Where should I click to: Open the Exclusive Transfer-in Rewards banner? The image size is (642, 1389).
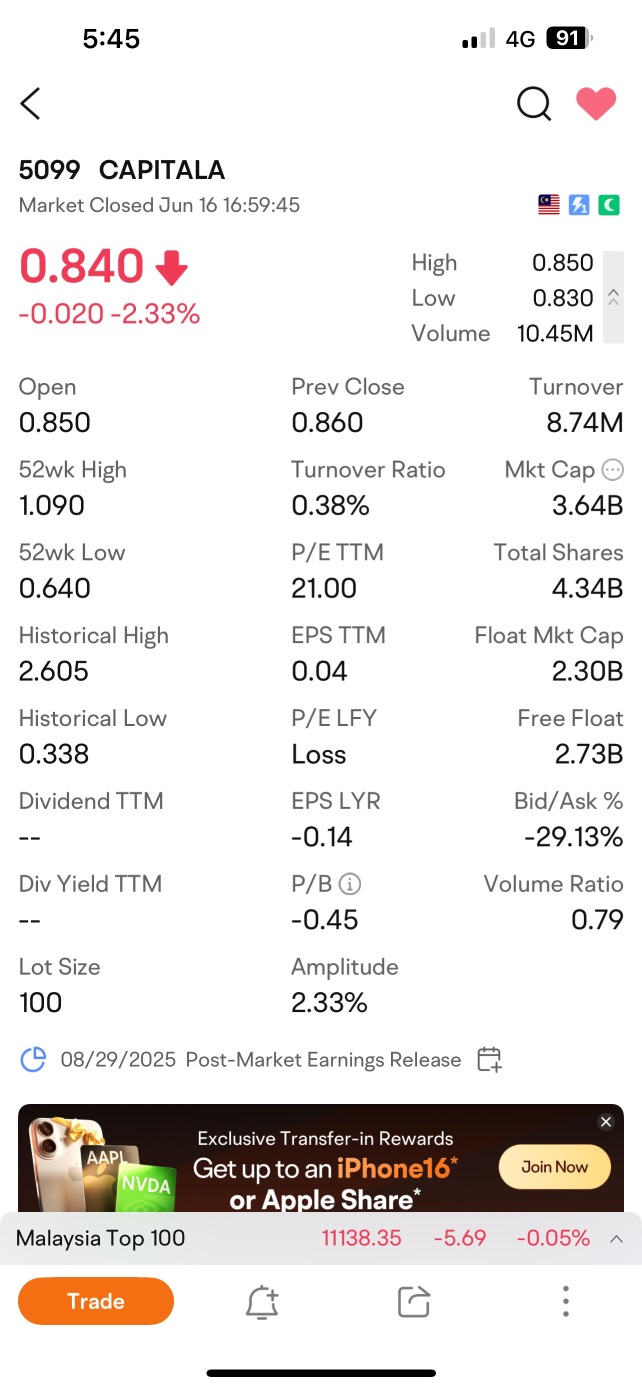click(321, 1158)
